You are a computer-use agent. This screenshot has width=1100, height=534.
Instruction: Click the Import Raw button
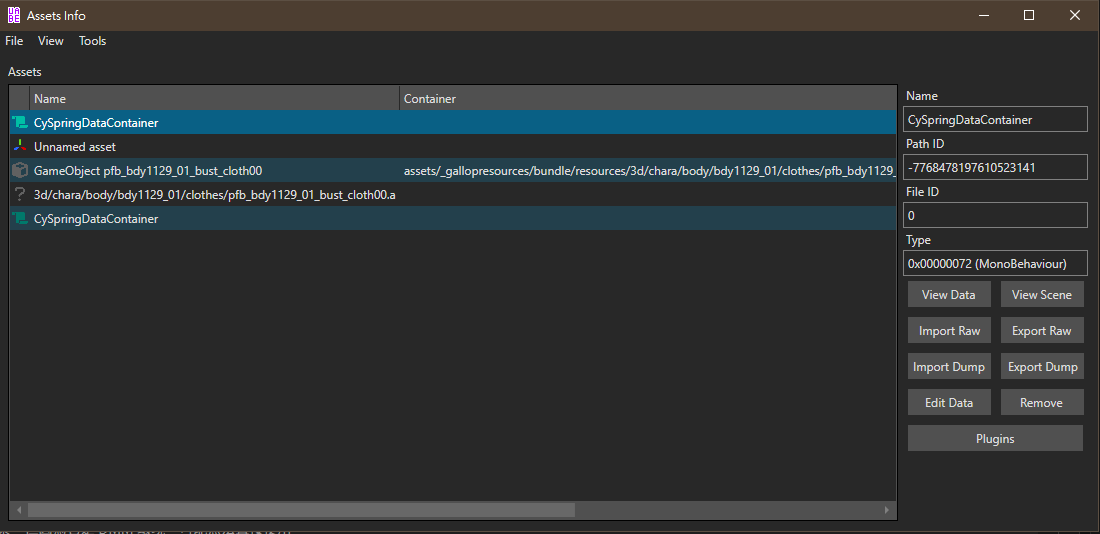(949, 331)
